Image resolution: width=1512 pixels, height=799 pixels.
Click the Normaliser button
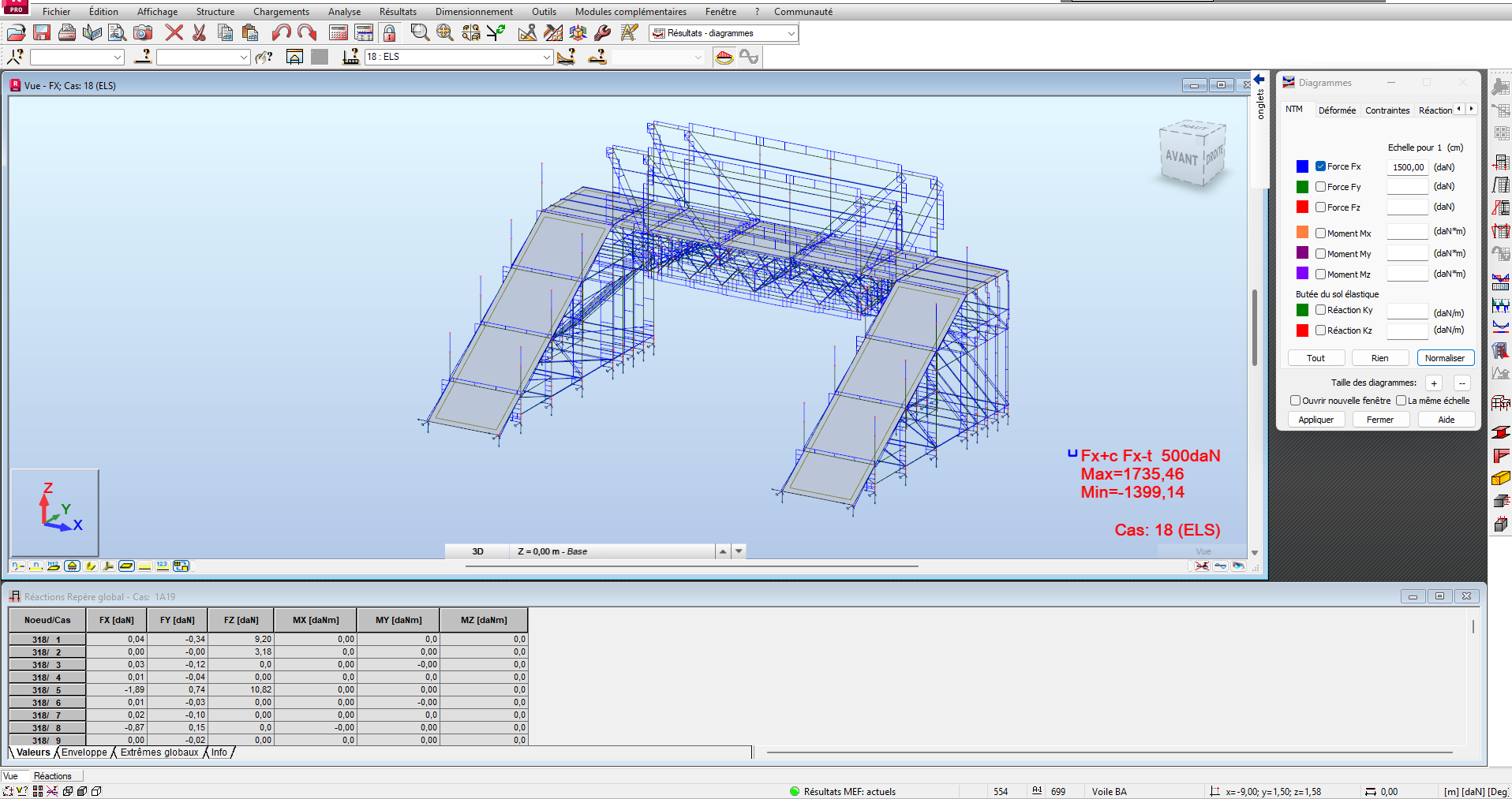(1445, 358)
